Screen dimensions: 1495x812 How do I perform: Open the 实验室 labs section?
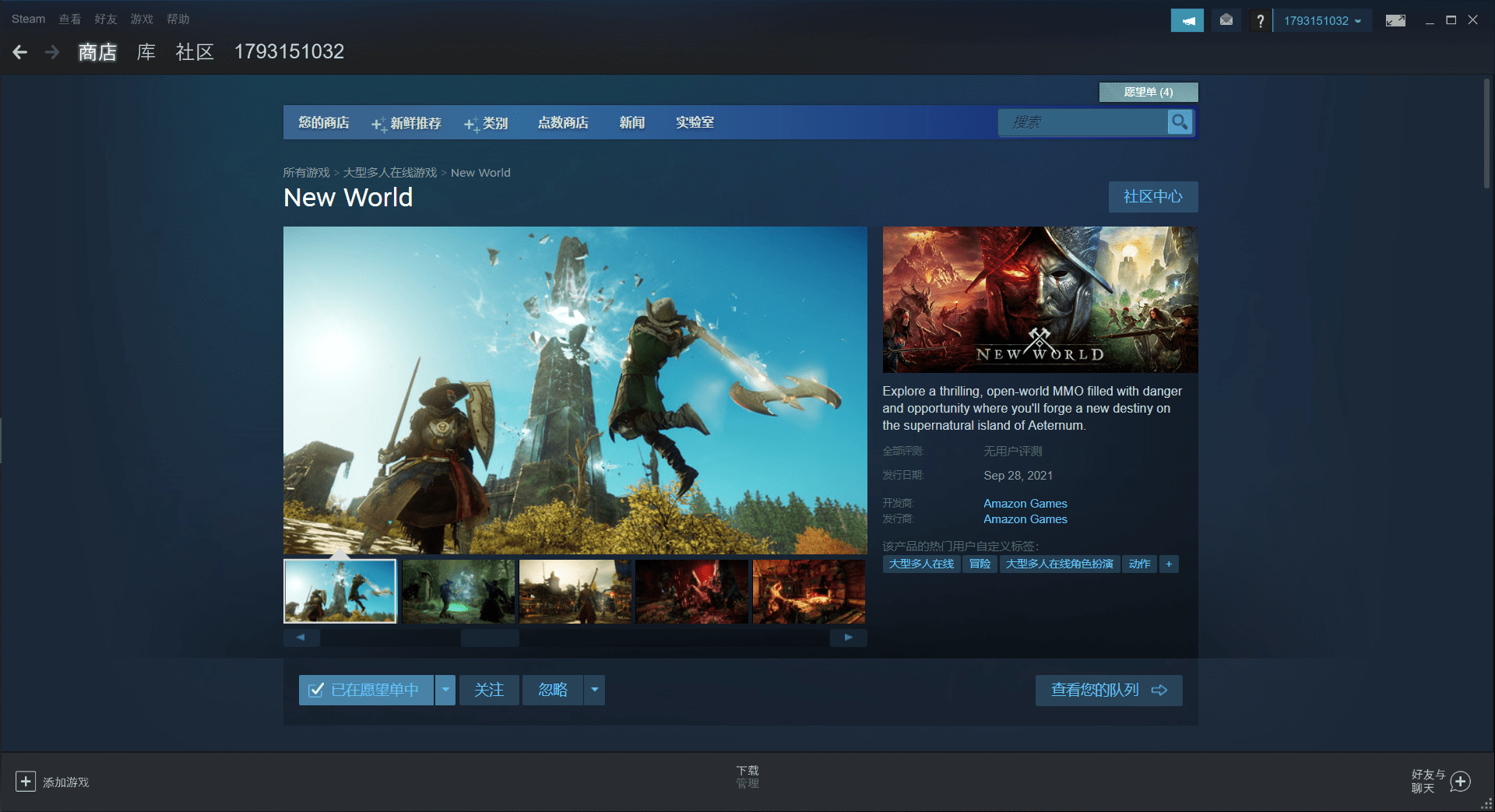click(x=695, y=122)
